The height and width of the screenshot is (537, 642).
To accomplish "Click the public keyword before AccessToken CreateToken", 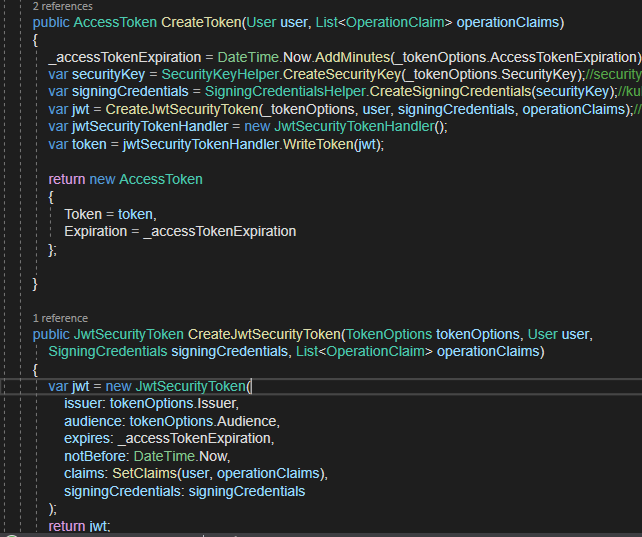I will coord(51,22).
